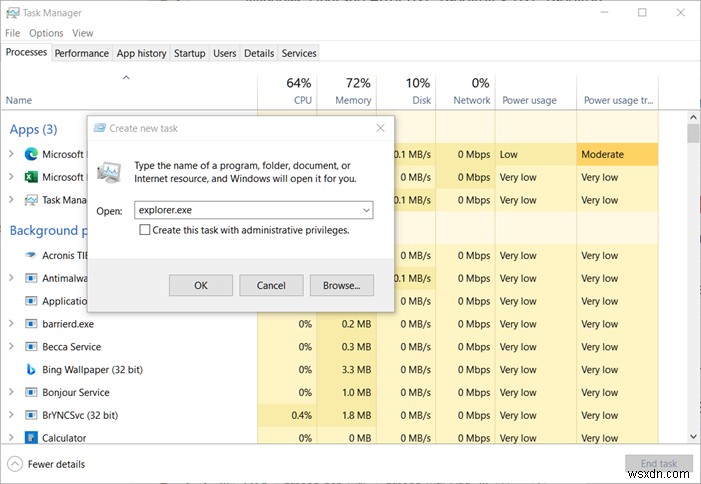Click the Apps (3) group heading

(x=34, y=129)
